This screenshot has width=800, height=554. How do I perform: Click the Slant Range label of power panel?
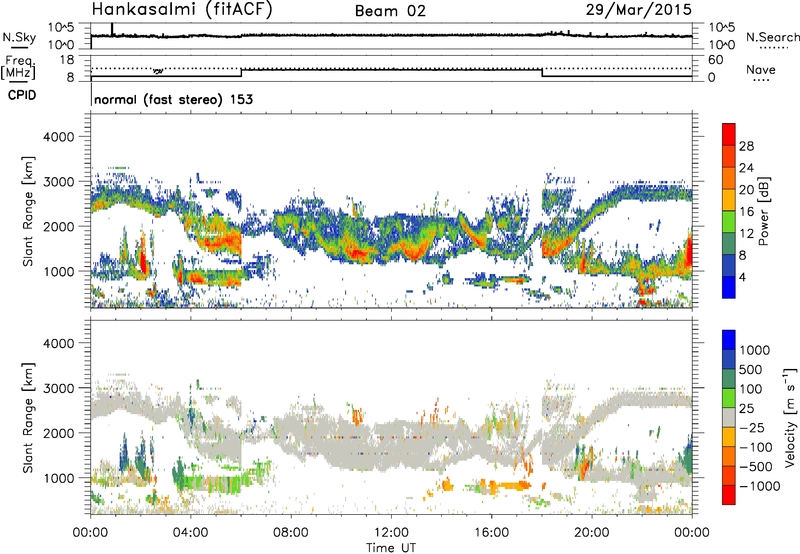(x=28, y=211)
